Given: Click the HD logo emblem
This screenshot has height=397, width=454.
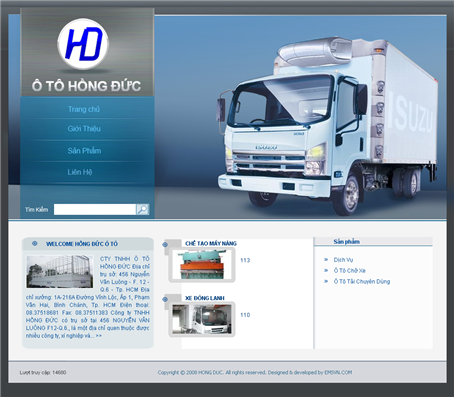Looking at the screenshot, I should point(83,44).
